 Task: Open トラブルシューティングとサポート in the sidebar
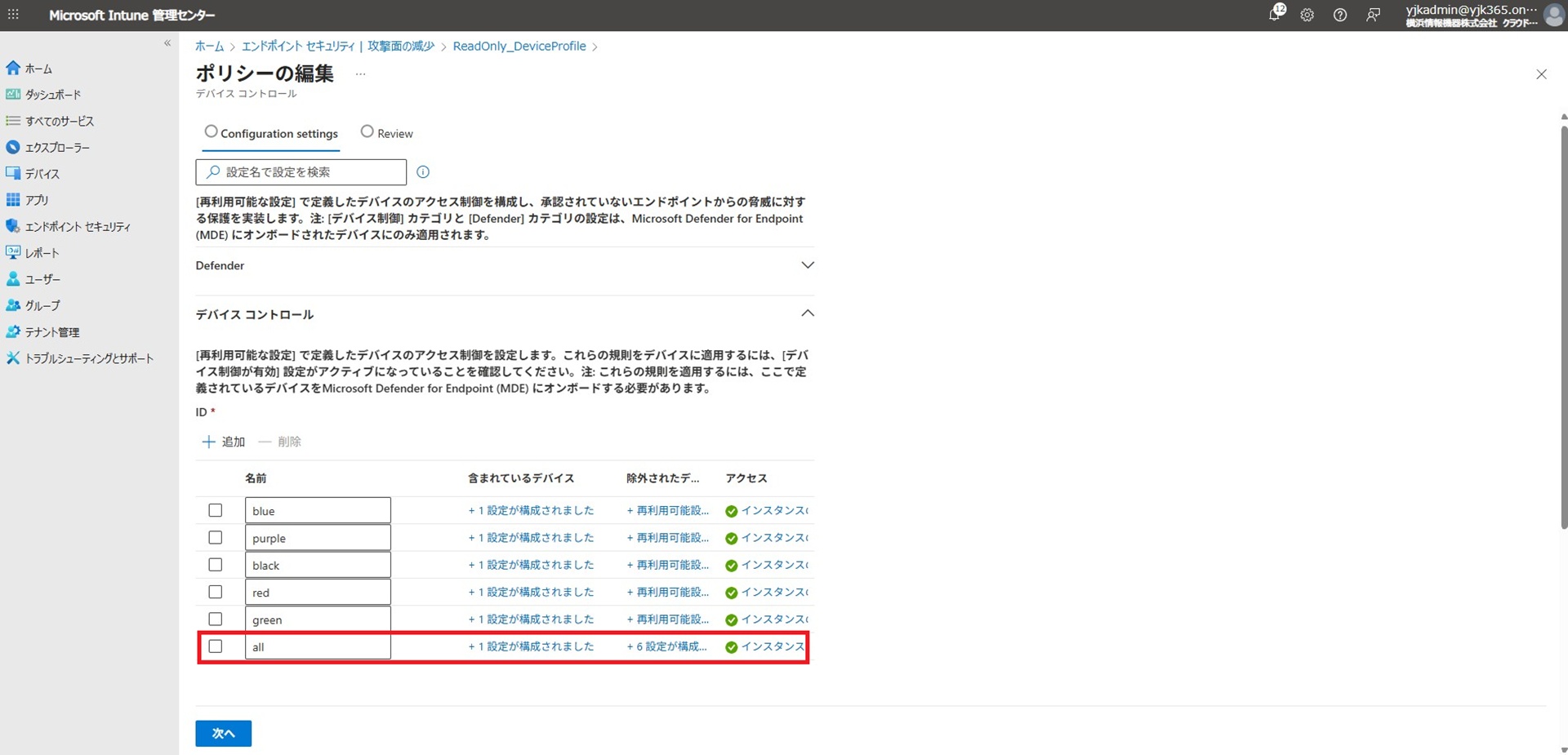point(80,358)
